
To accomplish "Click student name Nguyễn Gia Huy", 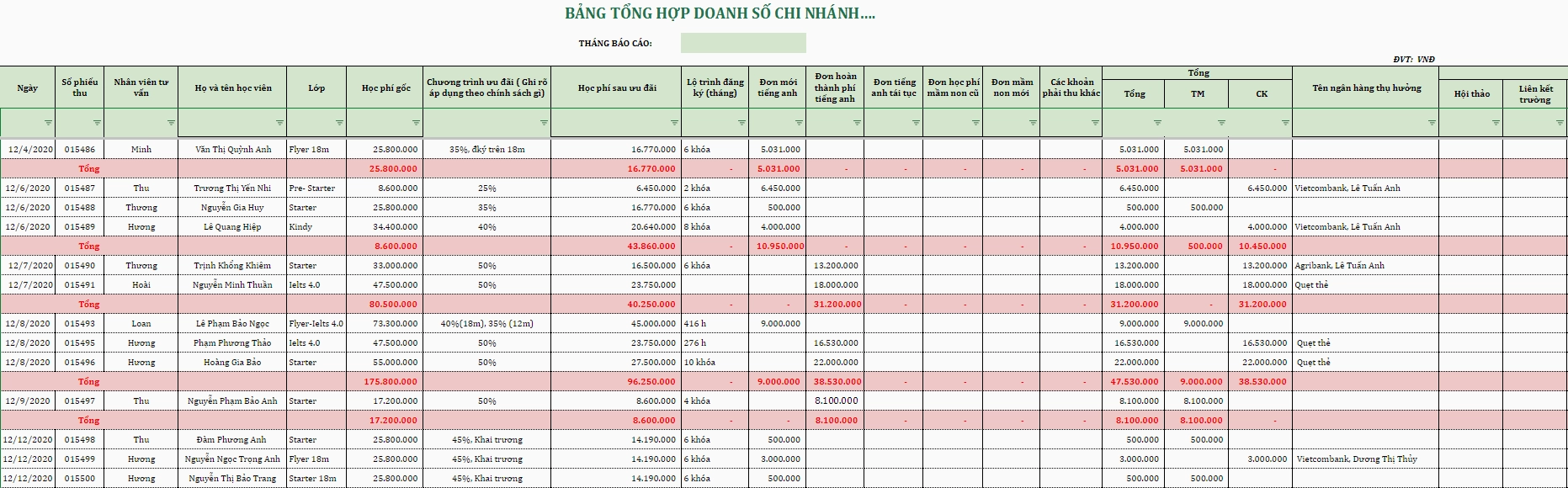I will (233, 207).
